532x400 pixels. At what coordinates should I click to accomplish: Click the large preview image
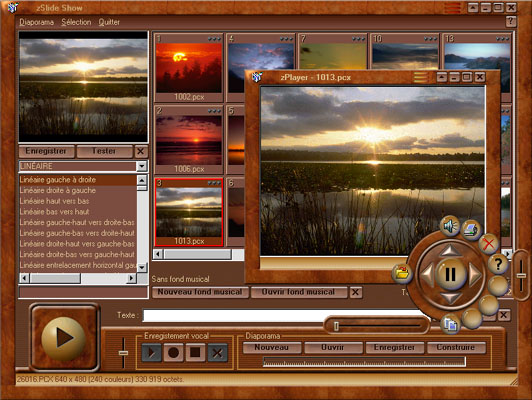click(x=83, y=87)
